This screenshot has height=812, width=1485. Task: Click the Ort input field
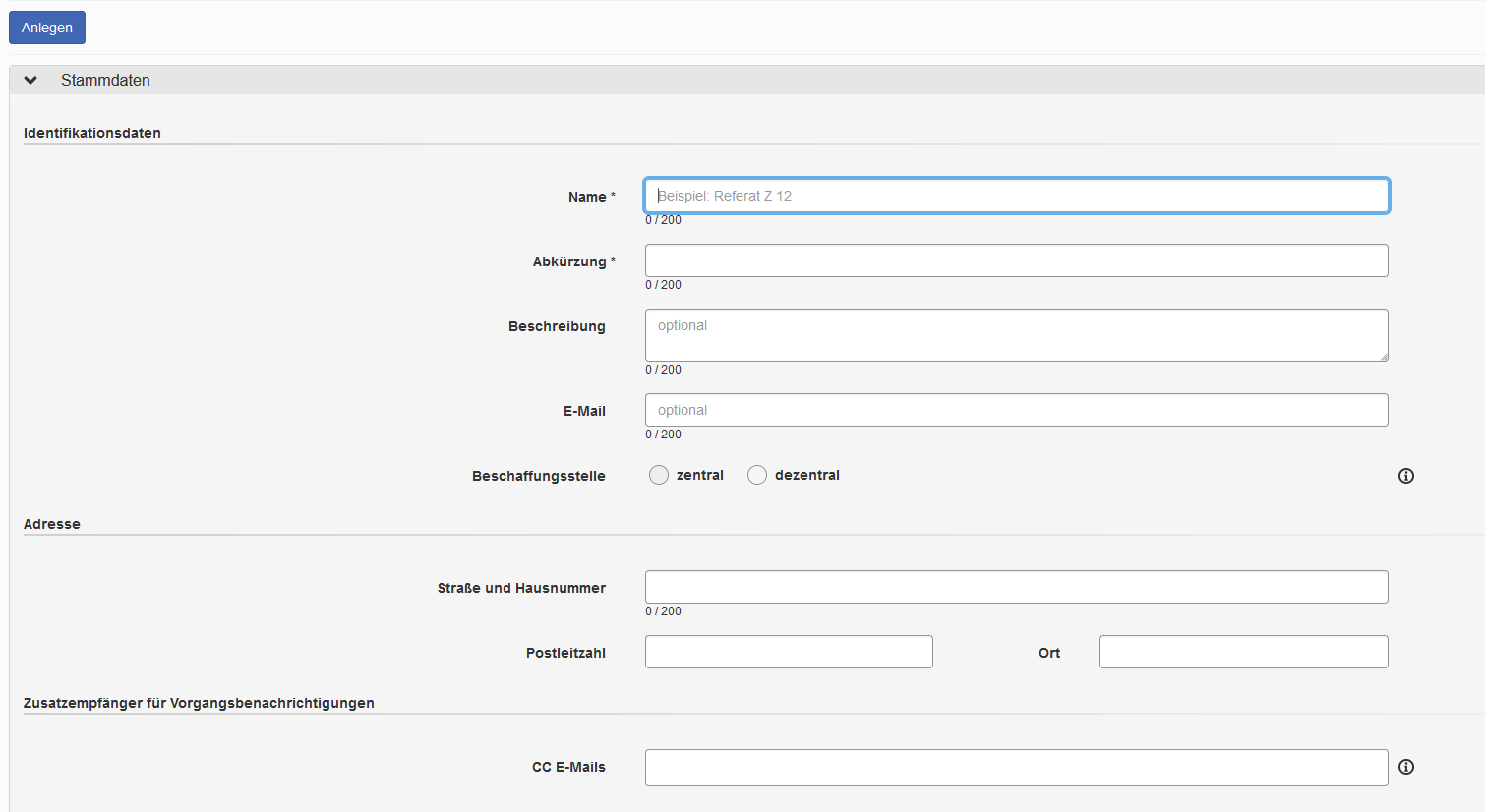point(1243,652)
